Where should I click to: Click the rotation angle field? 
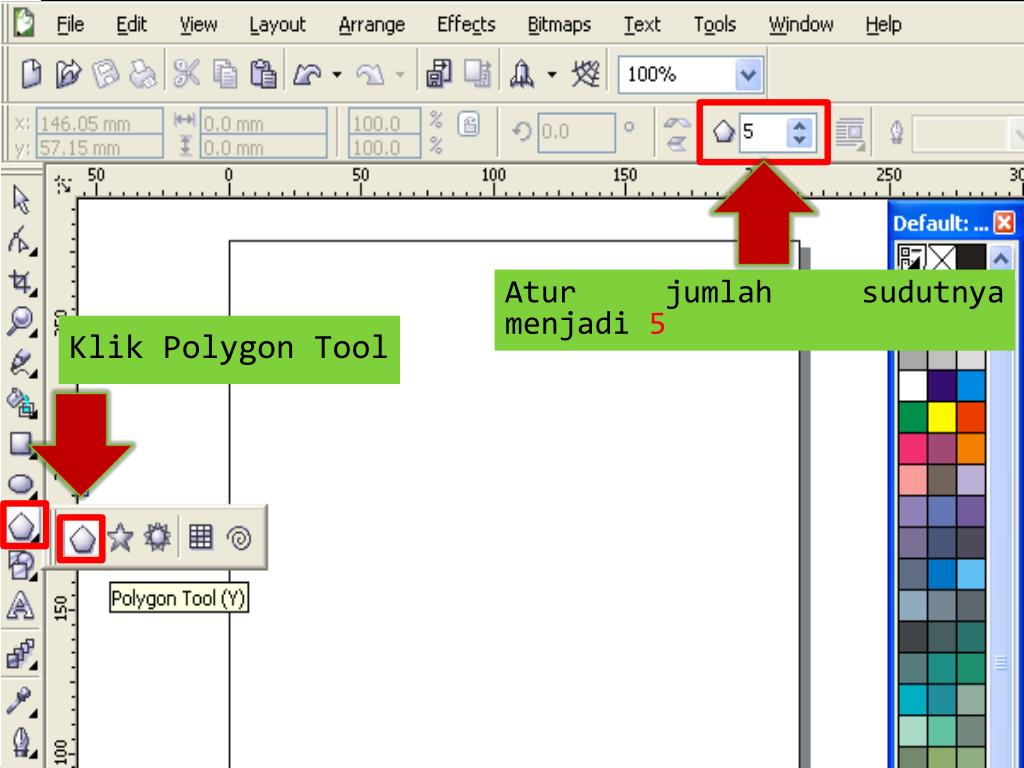576,133
